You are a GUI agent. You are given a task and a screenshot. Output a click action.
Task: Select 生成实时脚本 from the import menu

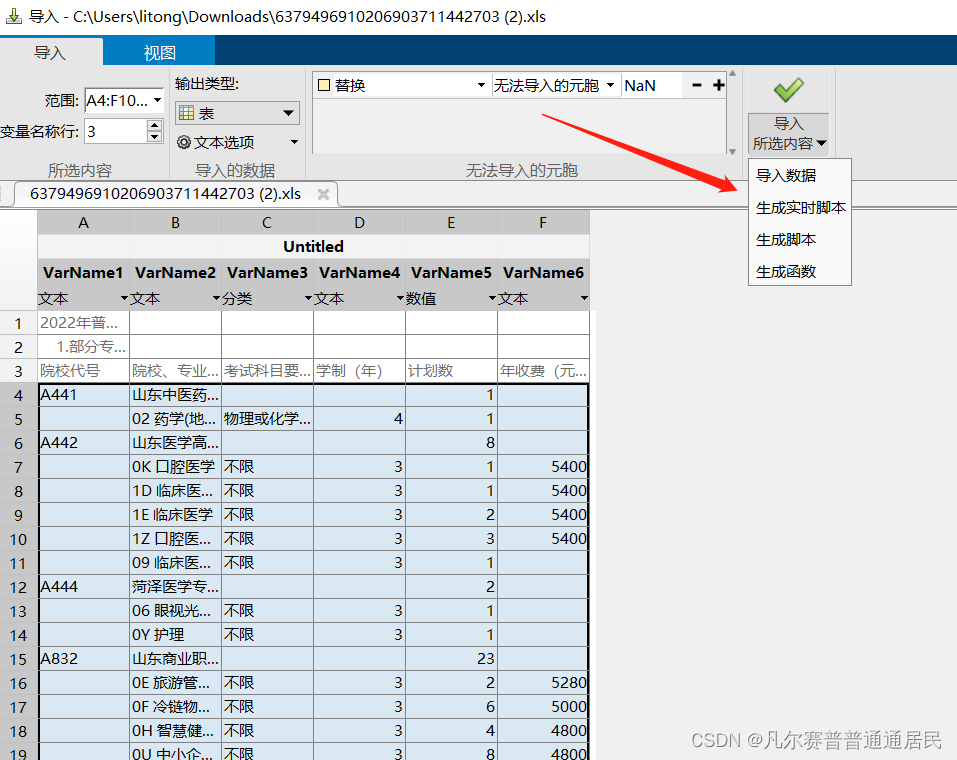pyautogui.click(x=800, y=208)
